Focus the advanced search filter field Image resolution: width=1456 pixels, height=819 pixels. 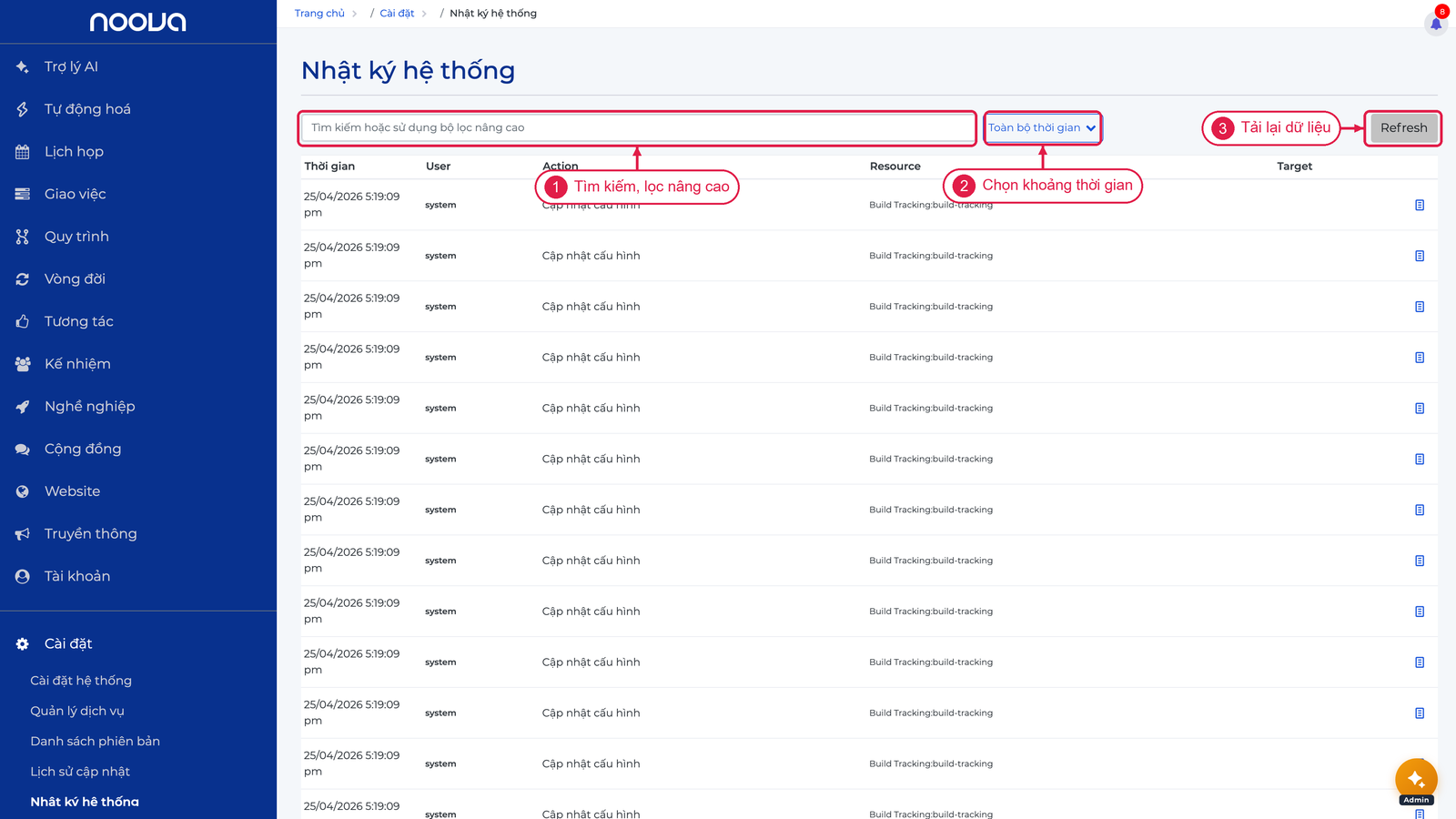tap(638, 127)
